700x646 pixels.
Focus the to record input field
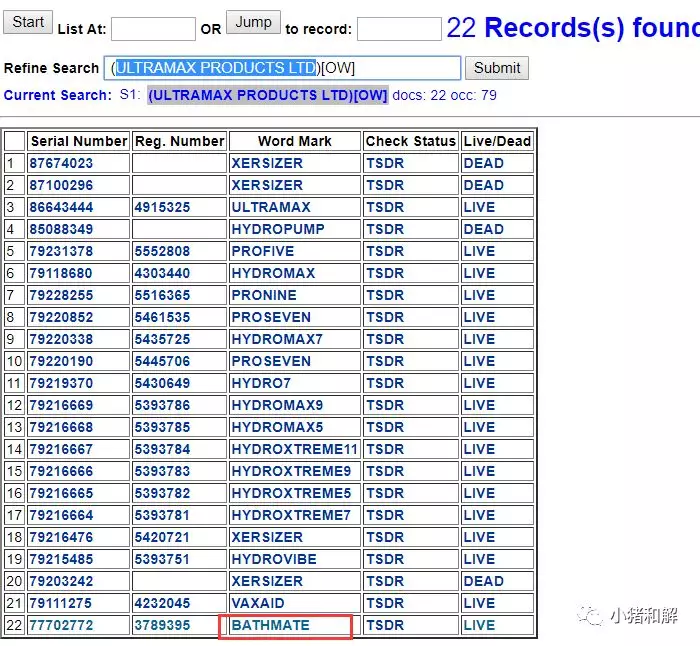399,29
